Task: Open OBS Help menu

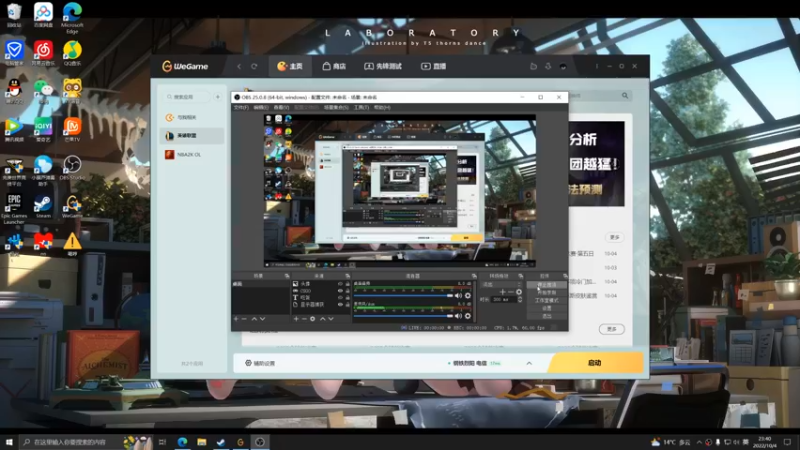Action: click(382, 108)
